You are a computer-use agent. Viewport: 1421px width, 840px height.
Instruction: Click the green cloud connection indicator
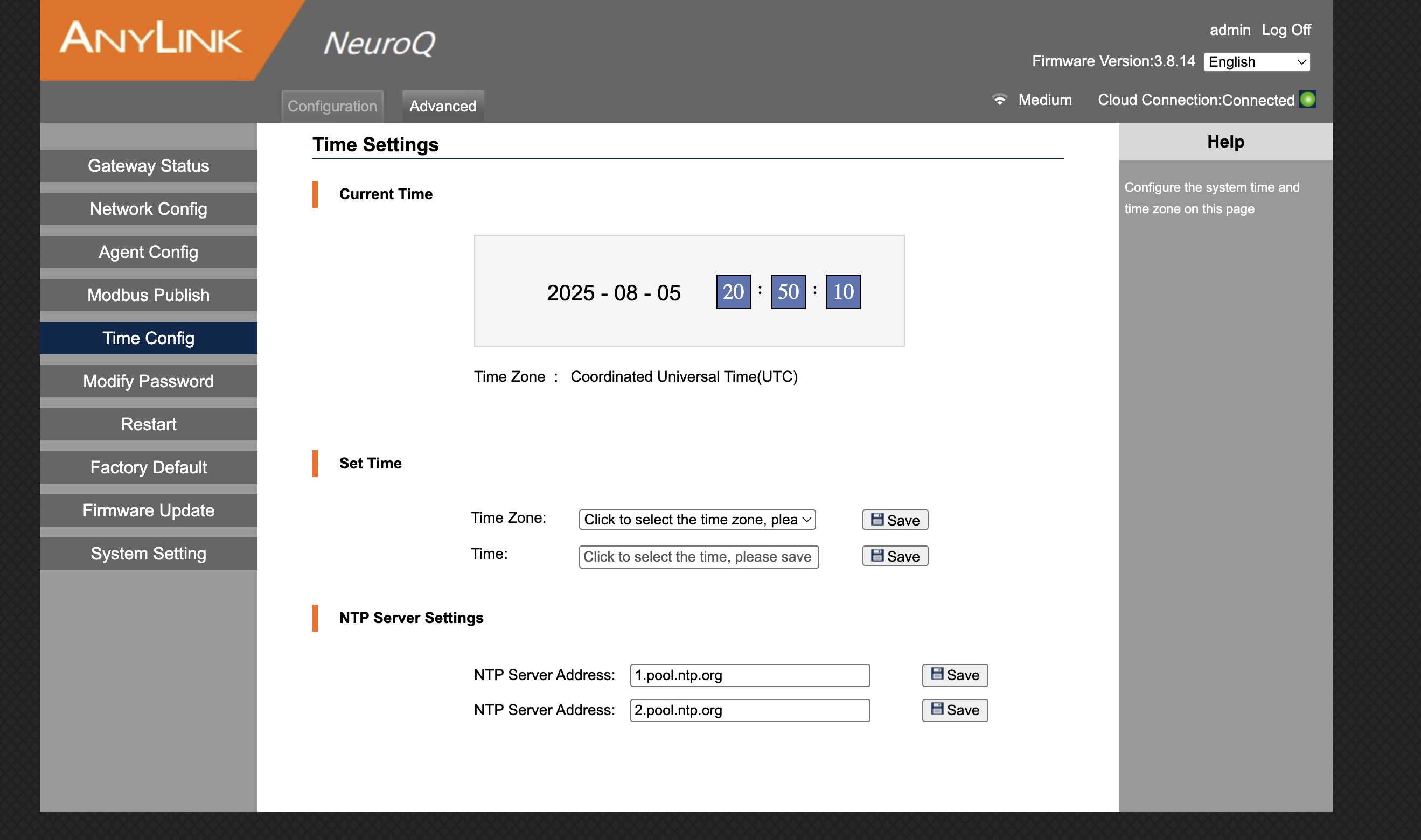tap(1307, 99)
